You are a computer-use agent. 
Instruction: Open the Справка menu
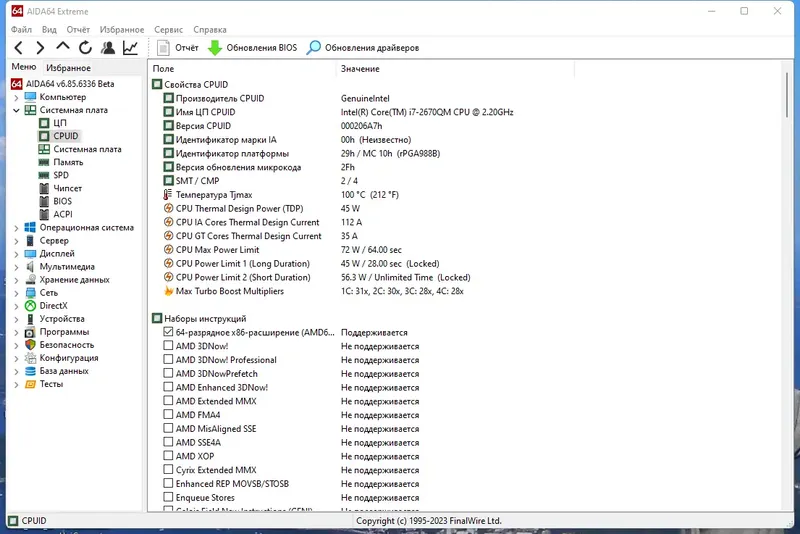(x=210, y=30)
